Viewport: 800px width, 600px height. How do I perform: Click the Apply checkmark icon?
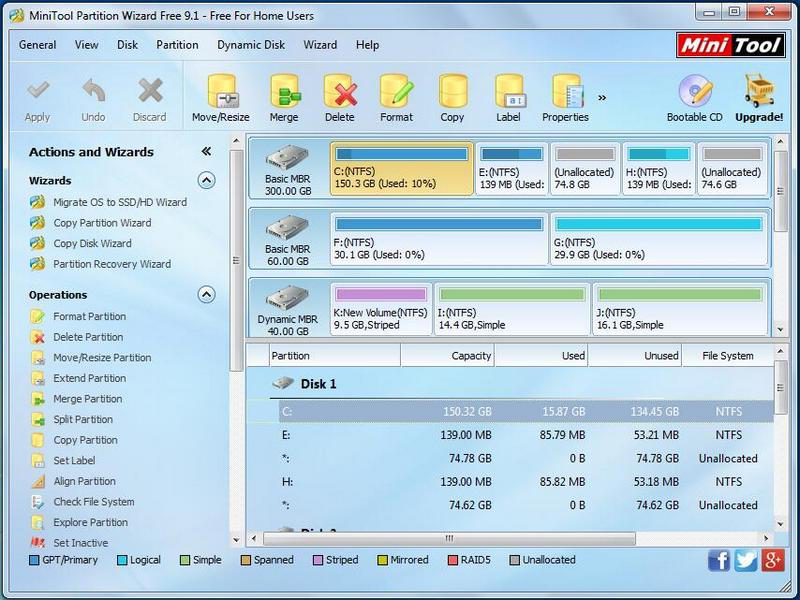click(x=38, y=91)
